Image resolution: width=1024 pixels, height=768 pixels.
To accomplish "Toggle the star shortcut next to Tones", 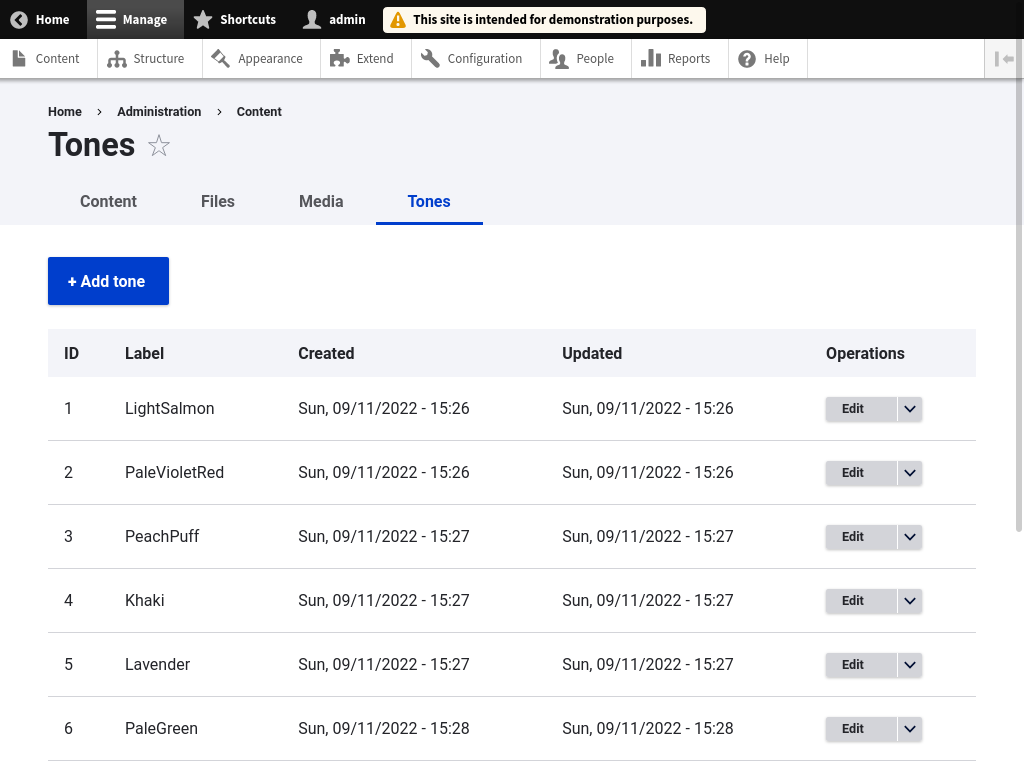I will [159, 146].
